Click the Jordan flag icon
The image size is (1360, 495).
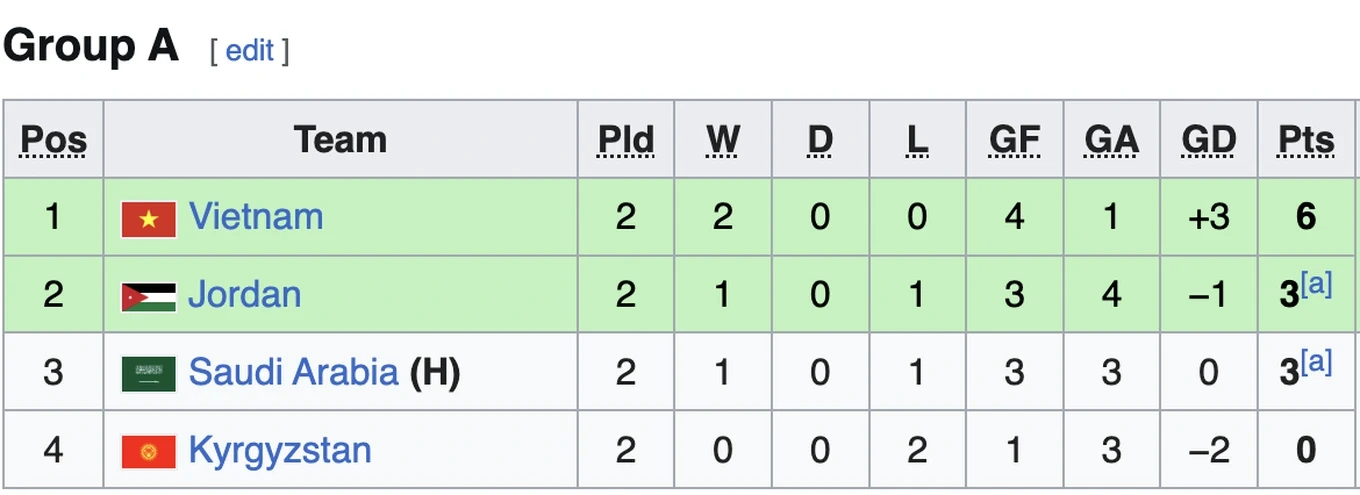tap(148, 296)
